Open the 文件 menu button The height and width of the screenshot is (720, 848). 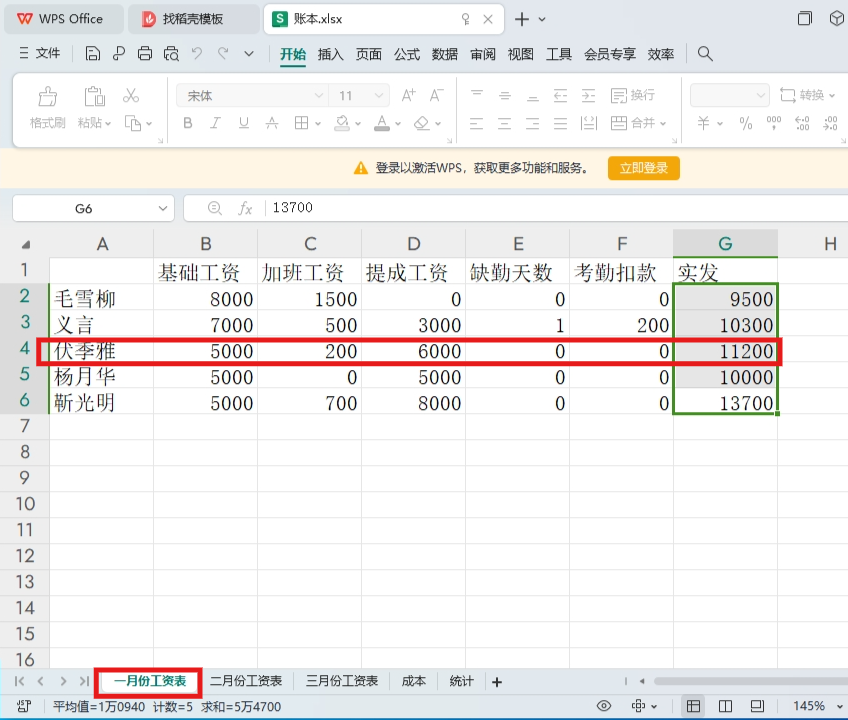(x=40, y=54)
